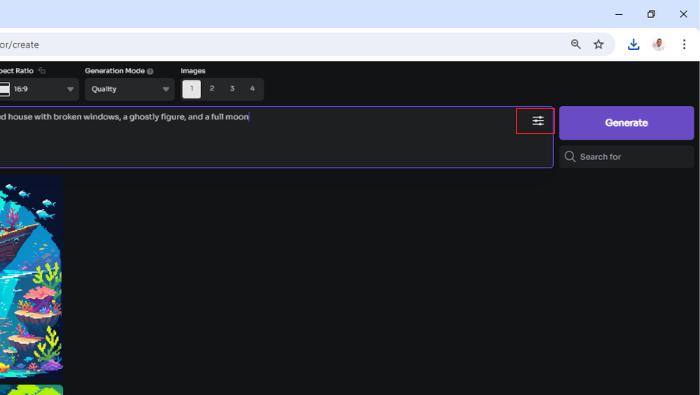Open the Chrome three-dot menu

[x=684, y=44]
